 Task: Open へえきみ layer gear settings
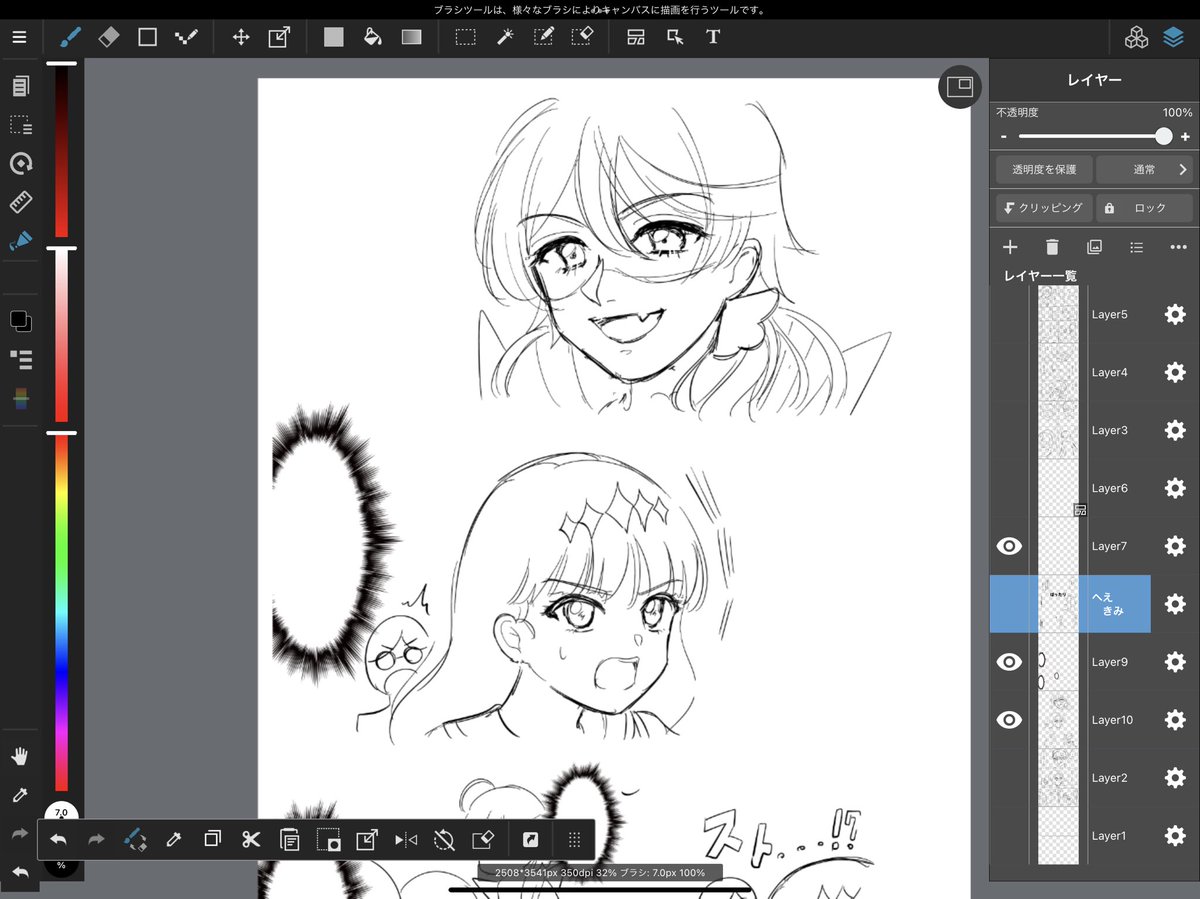(x=1175, y=604)
